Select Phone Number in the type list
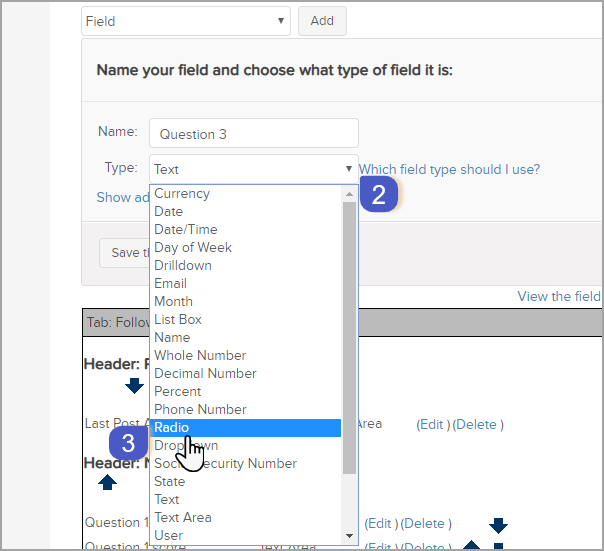The image size is (604, 551). 245,409
